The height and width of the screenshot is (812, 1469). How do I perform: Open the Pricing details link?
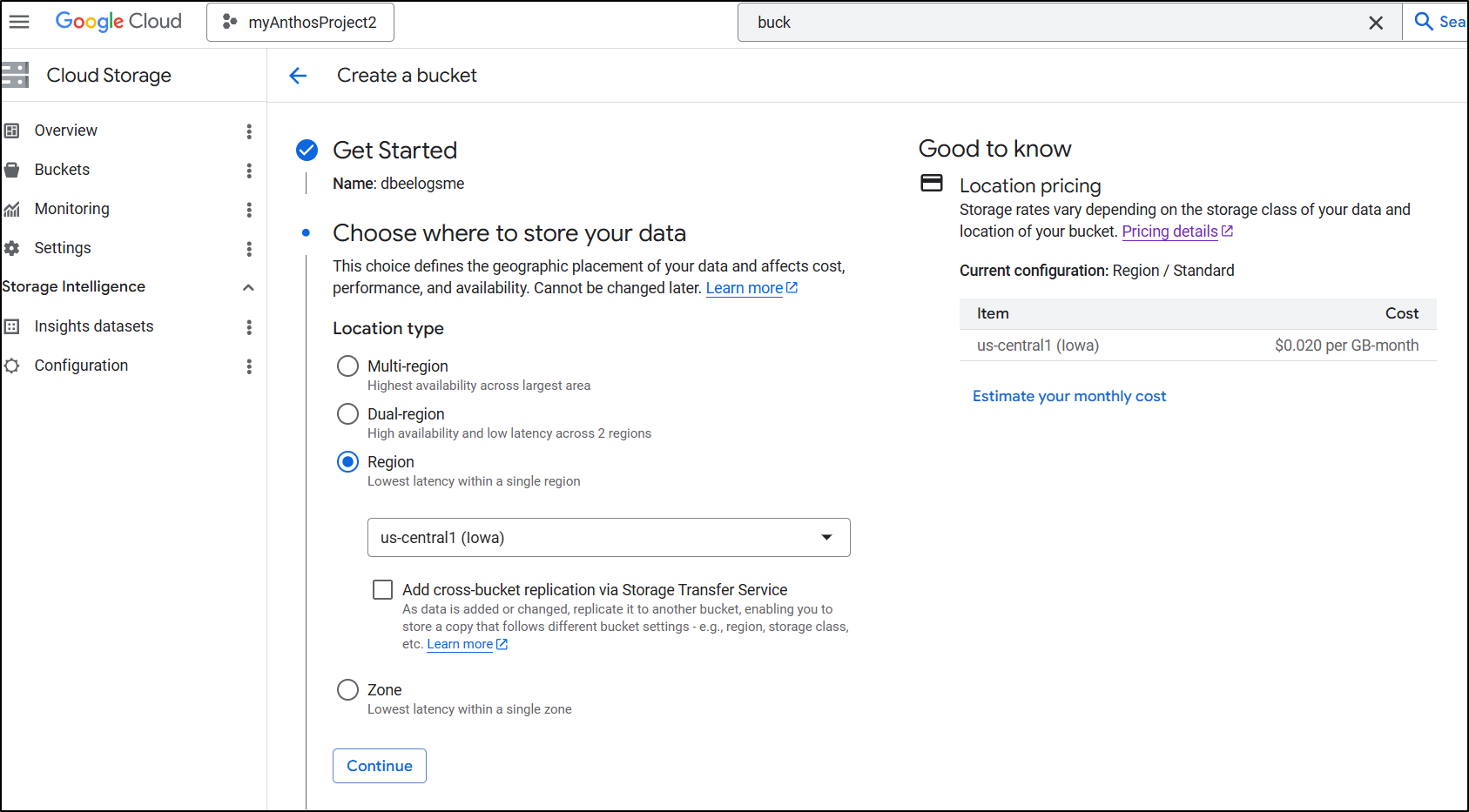click(x=1169, y=232)
